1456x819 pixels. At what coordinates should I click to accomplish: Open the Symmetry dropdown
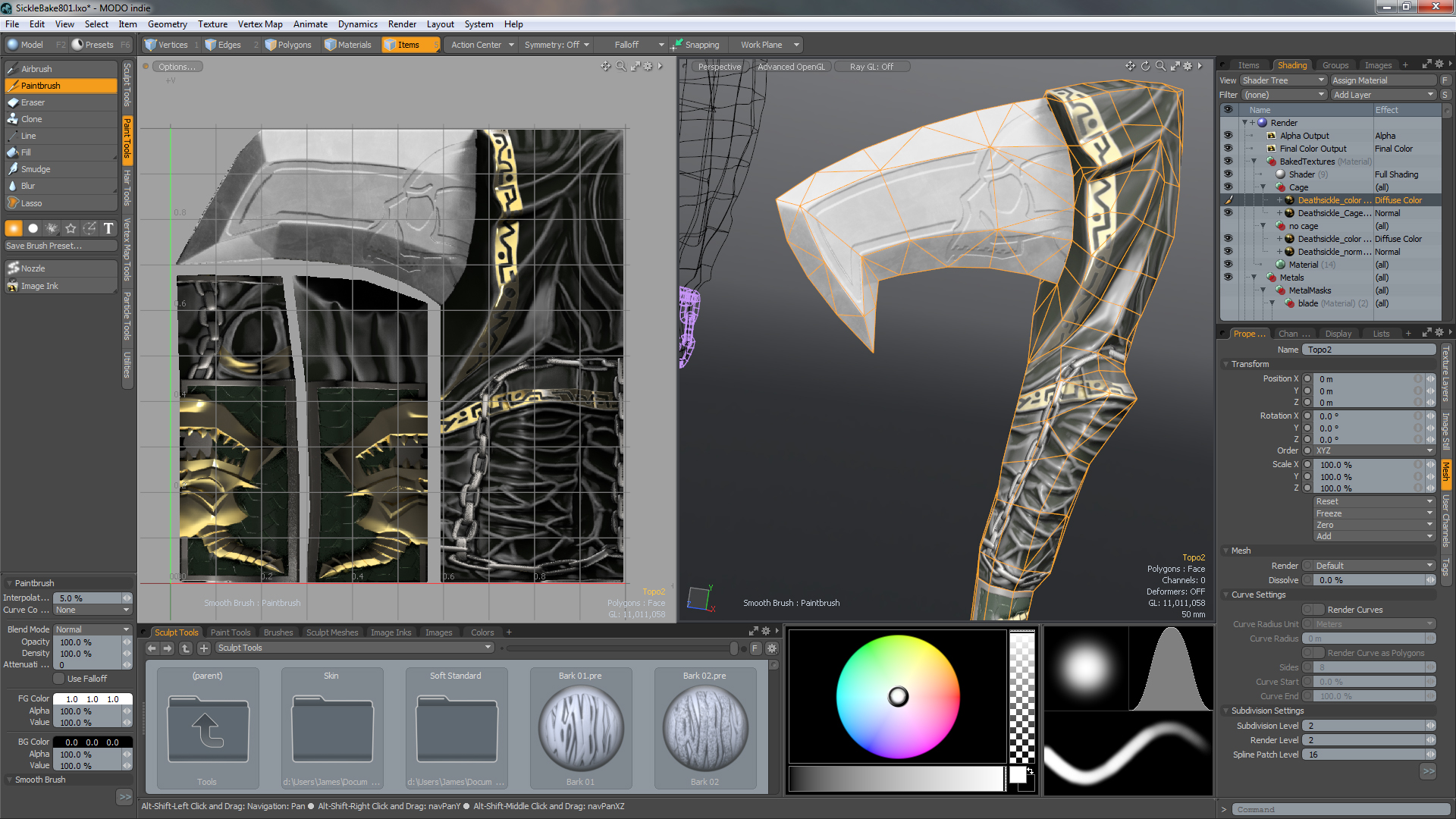coord(556,44)
